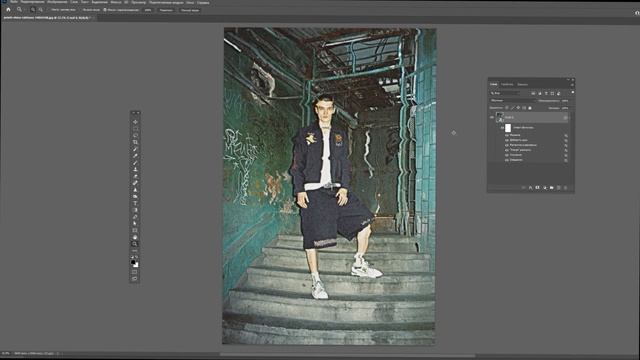640x360 pixels.
Task: Click the Home icon in options bar
Action: 8,9
